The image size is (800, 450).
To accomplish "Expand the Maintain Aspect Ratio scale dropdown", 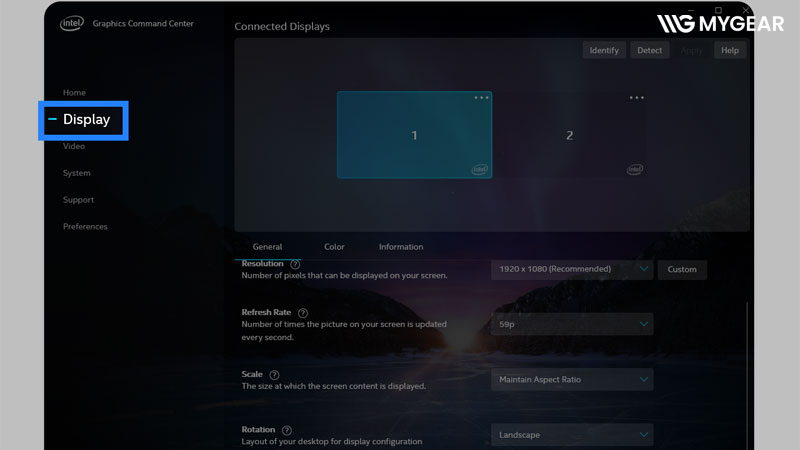I will pos(571,380).
